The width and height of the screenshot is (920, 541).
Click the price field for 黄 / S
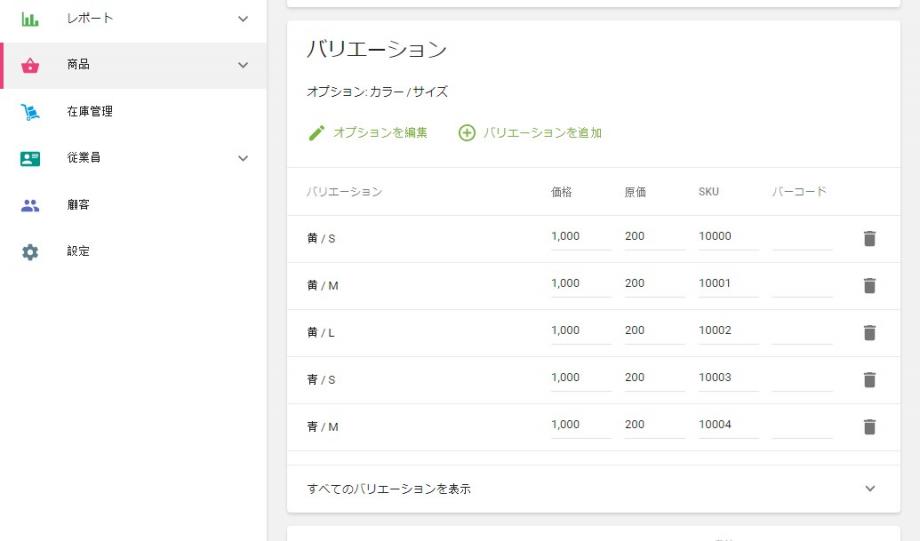coord(580,237)
